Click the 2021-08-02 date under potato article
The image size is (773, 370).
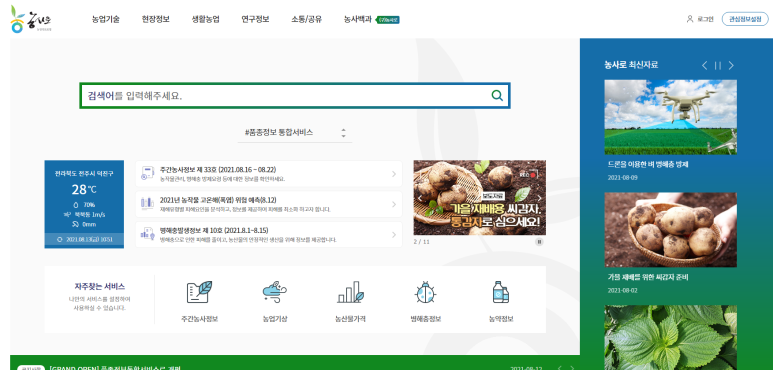pos(622,290)
